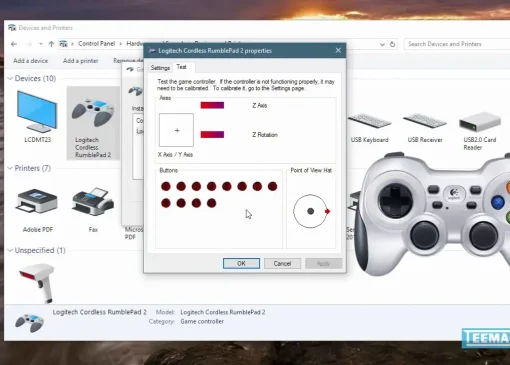Click the Up arrow in the navigation bar

51,44
